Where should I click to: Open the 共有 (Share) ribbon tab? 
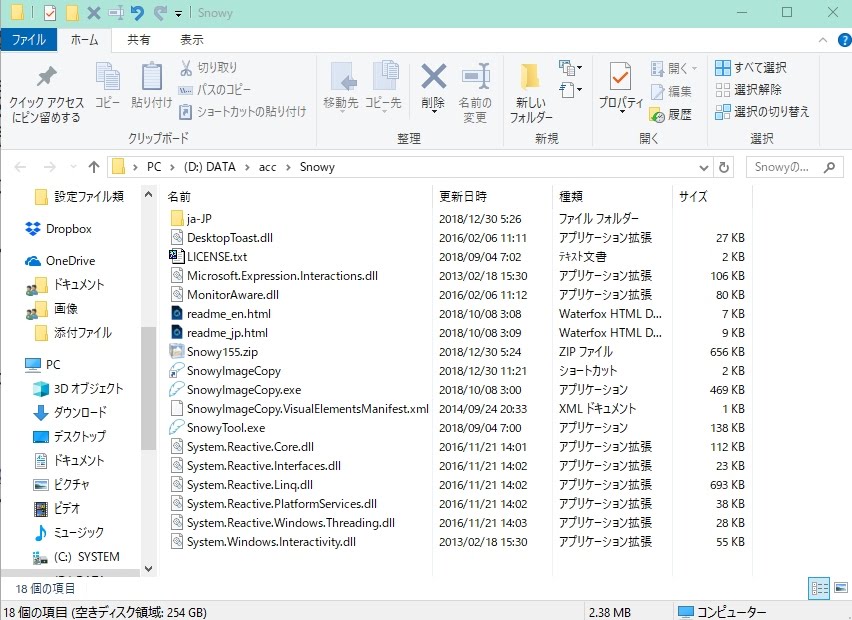coord(139,40)
